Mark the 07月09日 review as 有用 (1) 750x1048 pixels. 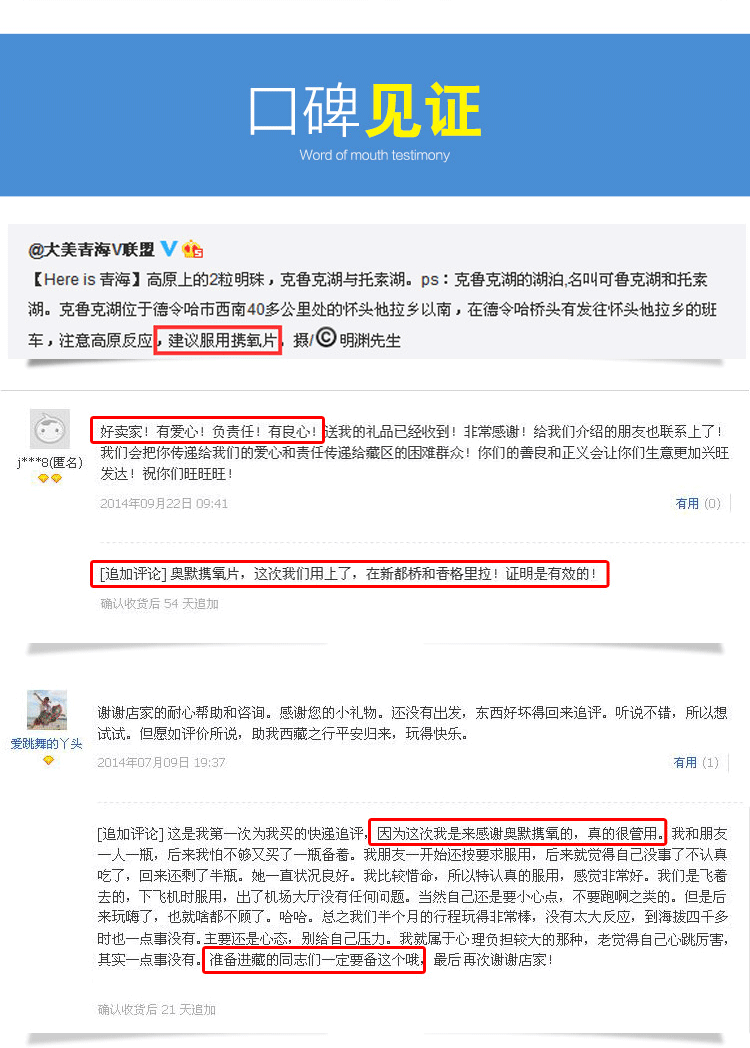696,762
